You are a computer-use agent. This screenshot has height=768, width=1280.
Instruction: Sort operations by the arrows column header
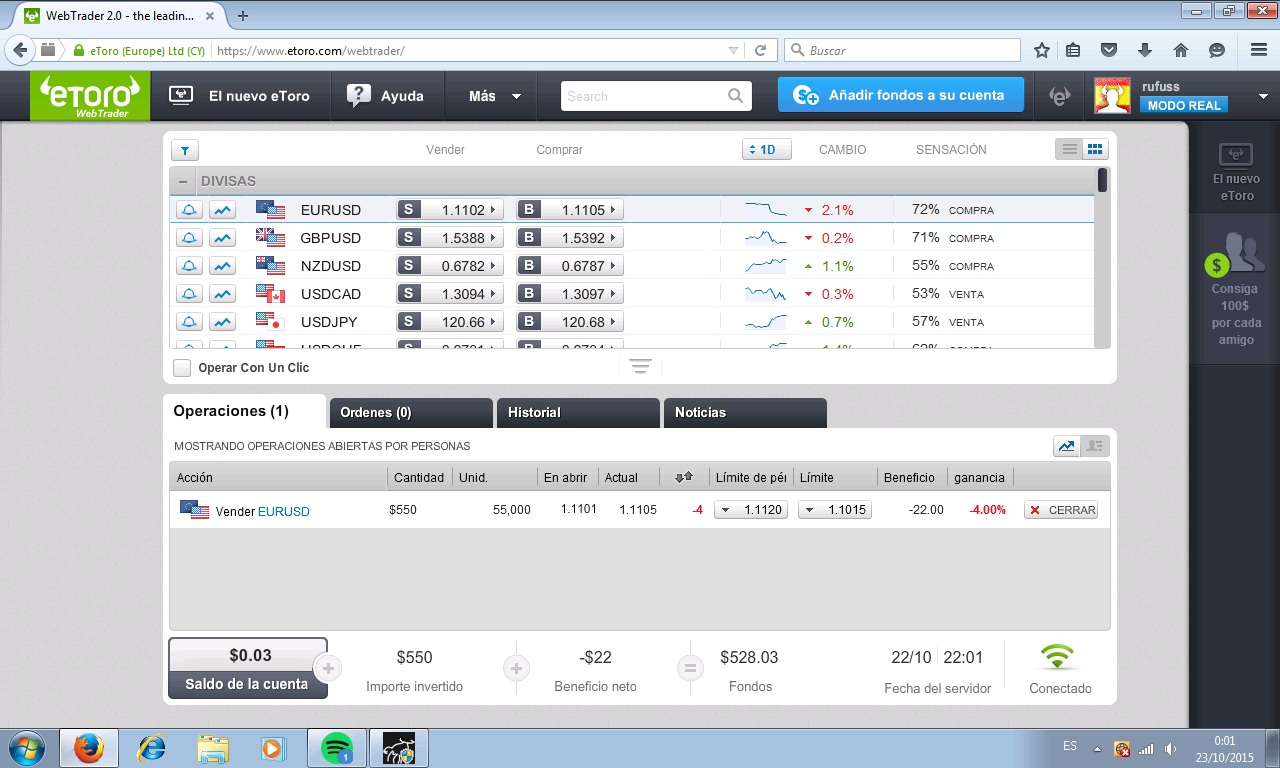click(x=684, y=477)
